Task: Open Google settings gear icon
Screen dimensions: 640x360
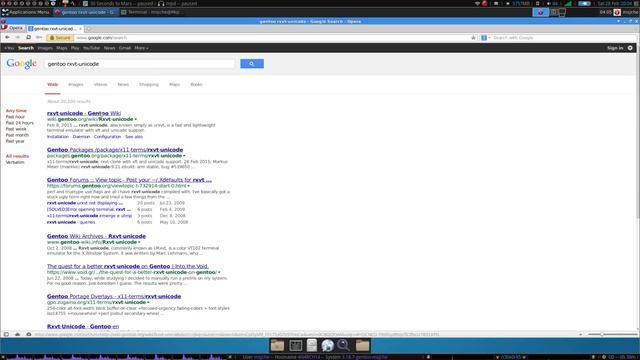Action: (x=630, y=48)
